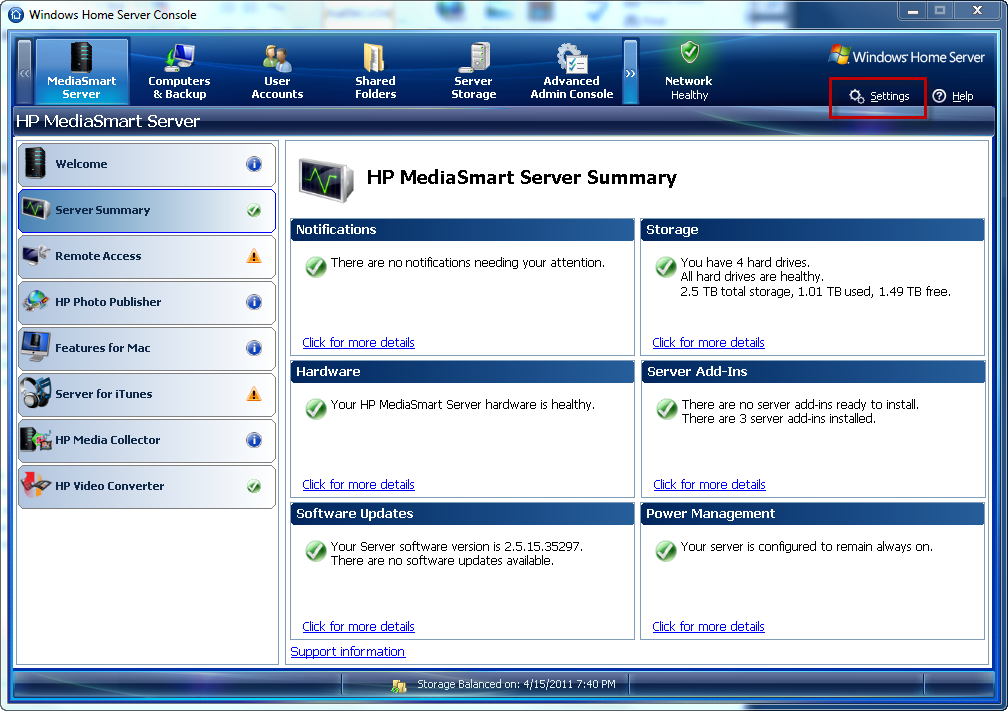
Task: Click the Features for Mac monitor icon
Action: pyautogui.click(x=35, y=347)
